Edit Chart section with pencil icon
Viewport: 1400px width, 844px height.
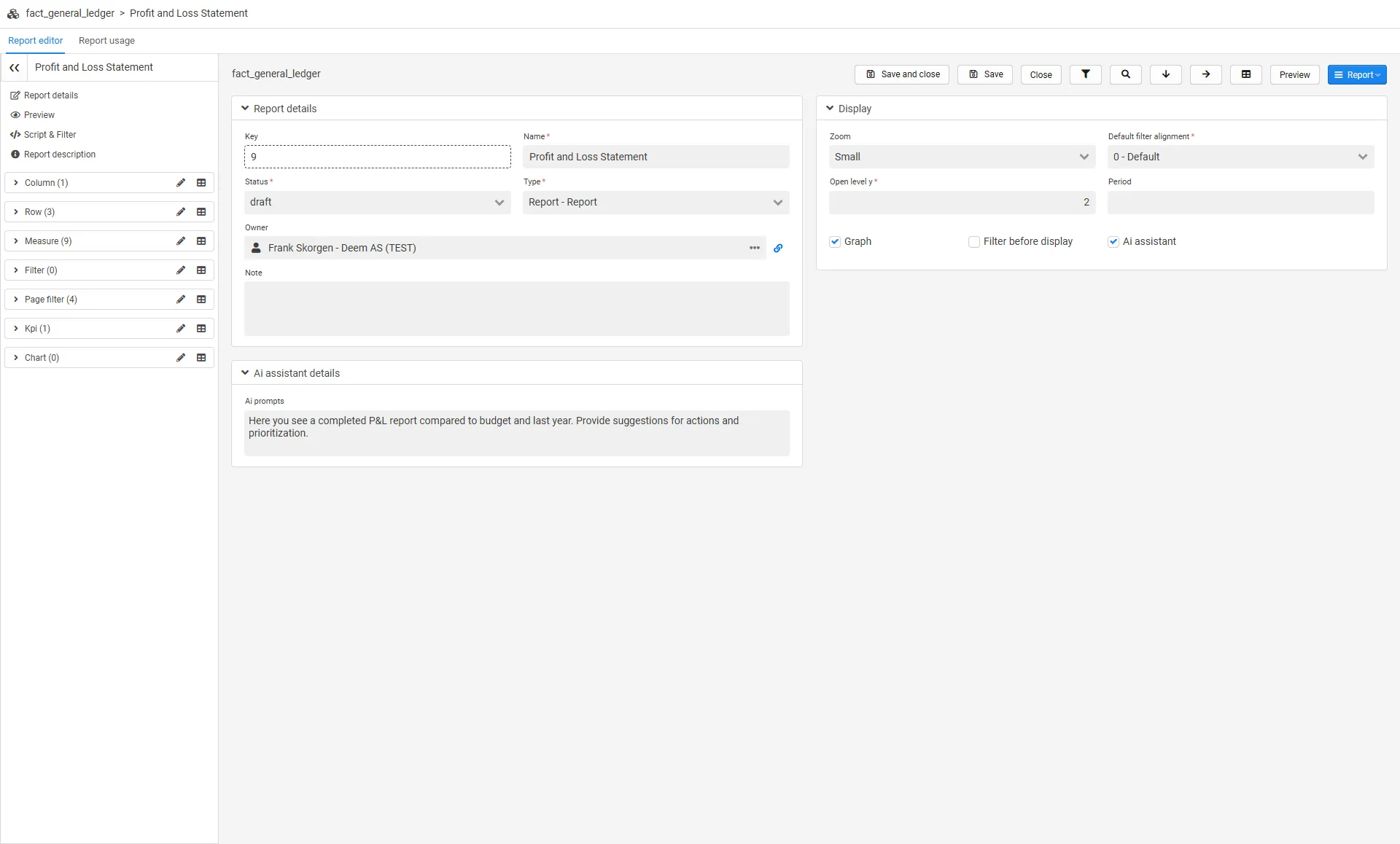pos(181,358)
